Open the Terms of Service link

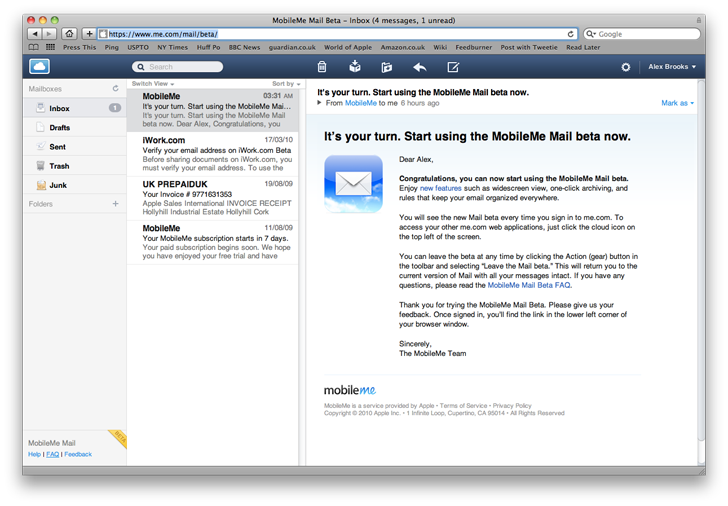click(463, 406)
